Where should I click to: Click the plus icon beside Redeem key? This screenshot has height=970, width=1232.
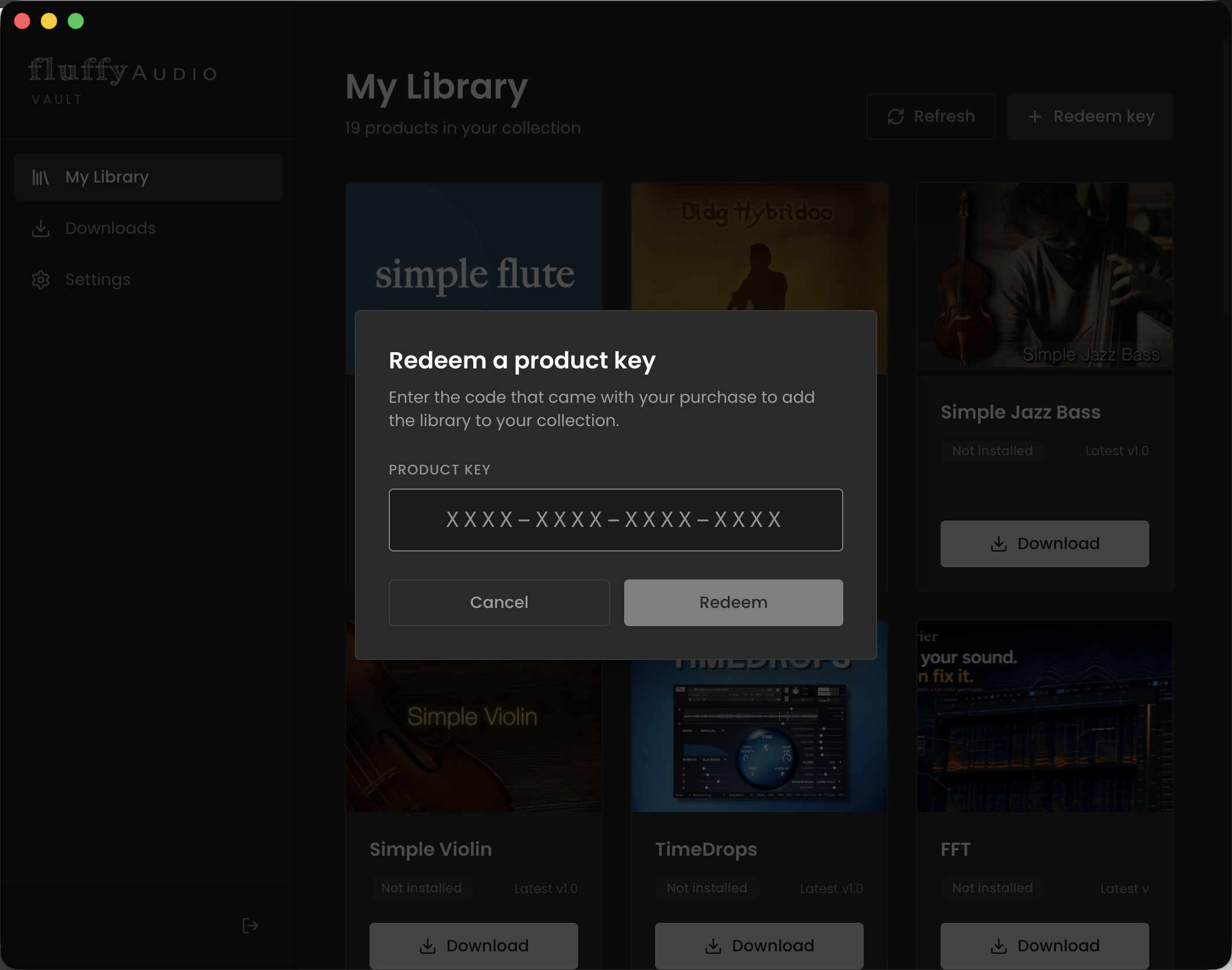(x=1034, y=117)
